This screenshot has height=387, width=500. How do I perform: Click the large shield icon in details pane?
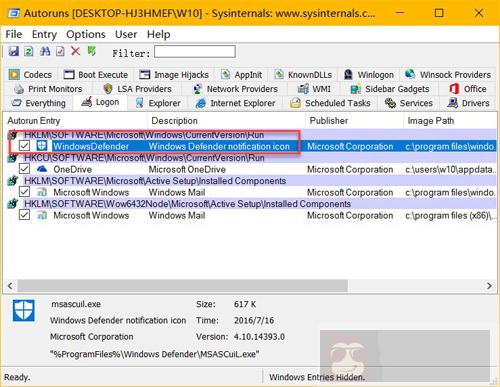coord(24,310)
